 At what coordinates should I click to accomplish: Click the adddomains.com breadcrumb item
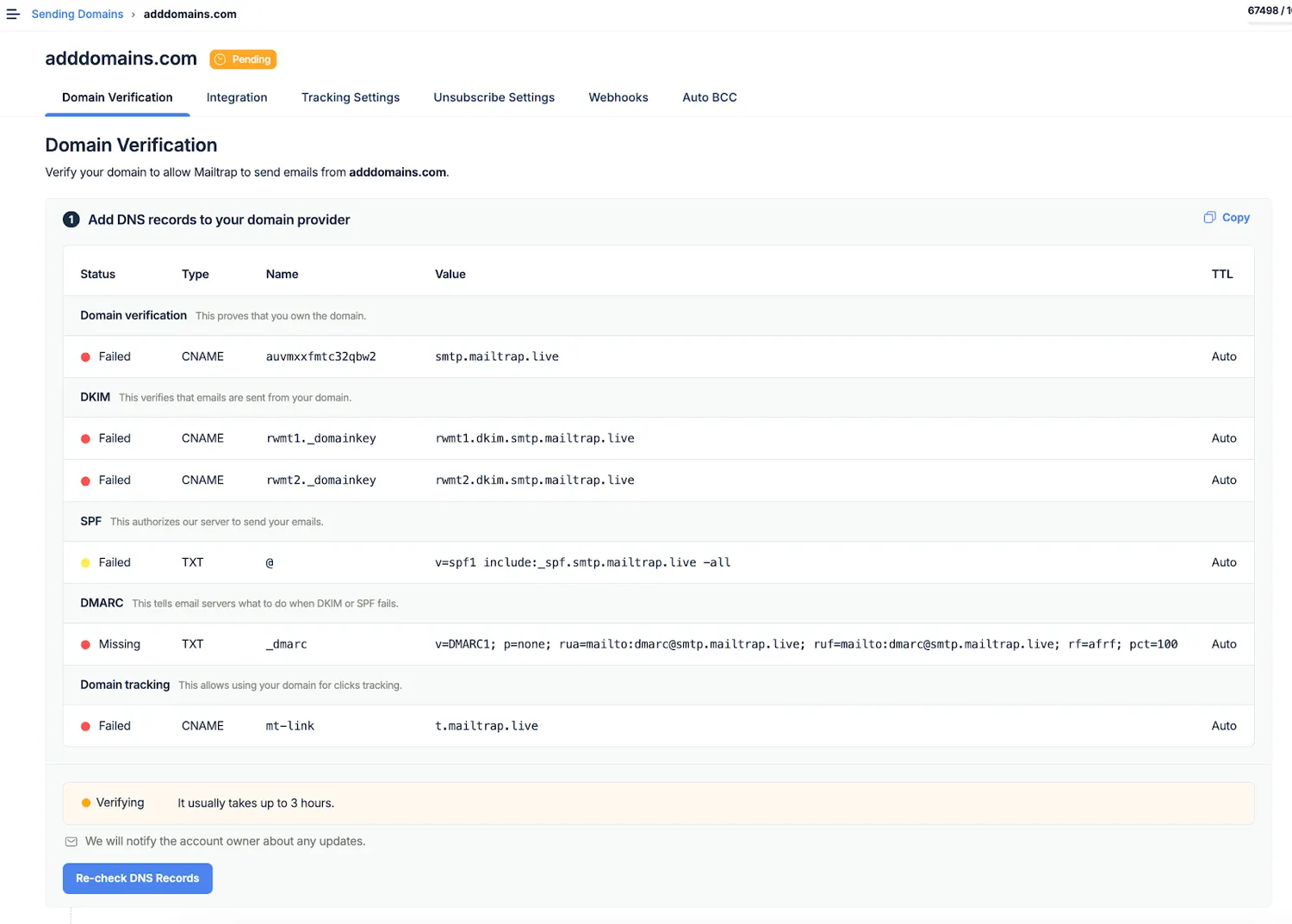[190, 14]
